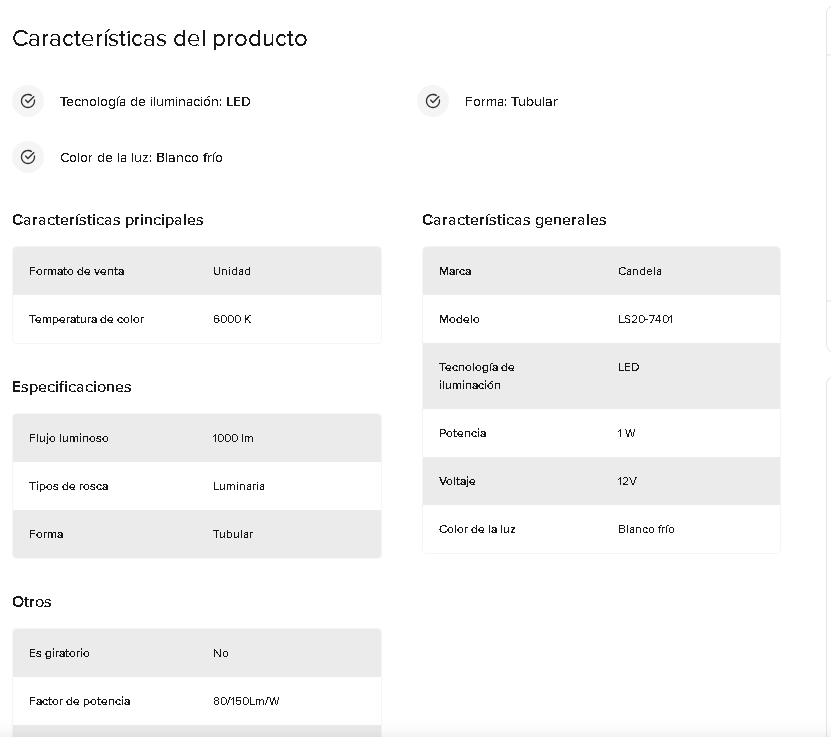Click the checkmark icon beside Tecnología de iluminación
This screenshot has height=737, width=831.
(28, 101)
